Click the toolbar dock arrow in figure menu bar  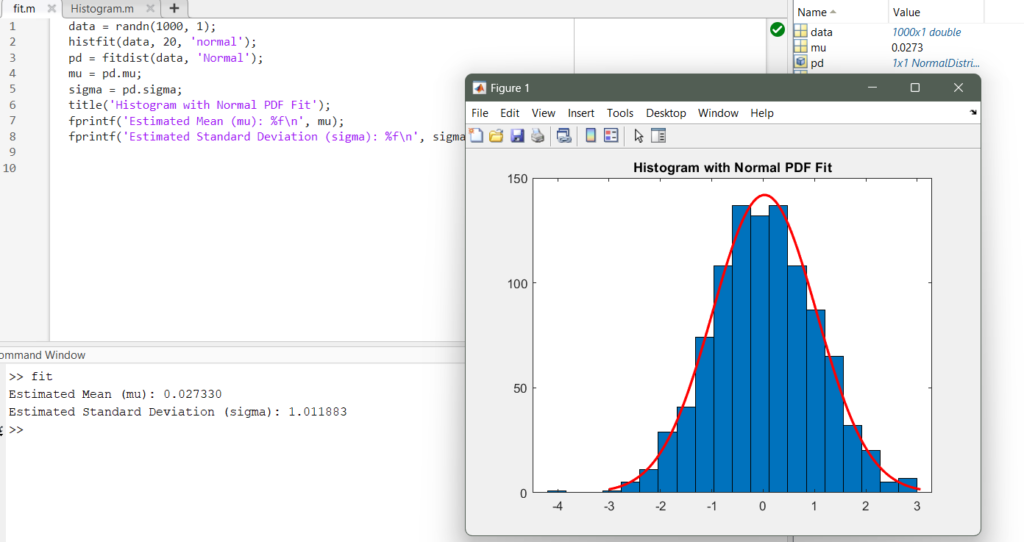pyautogui.click(x=974, y=113)
